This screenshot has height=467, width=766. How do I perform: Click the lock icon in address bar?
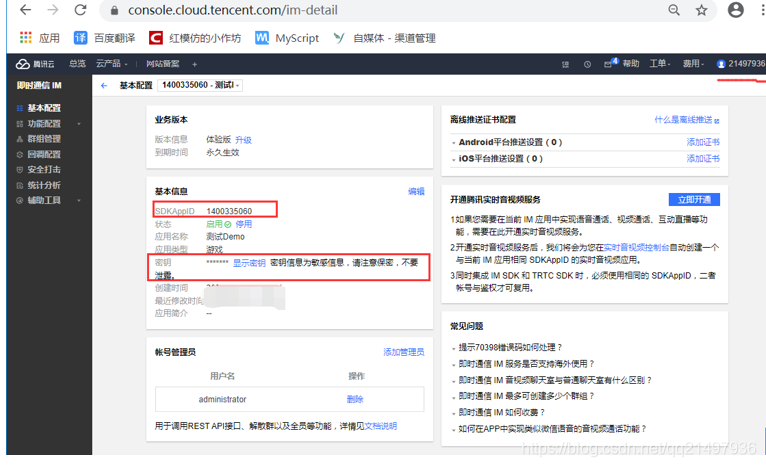click(114, 10)
